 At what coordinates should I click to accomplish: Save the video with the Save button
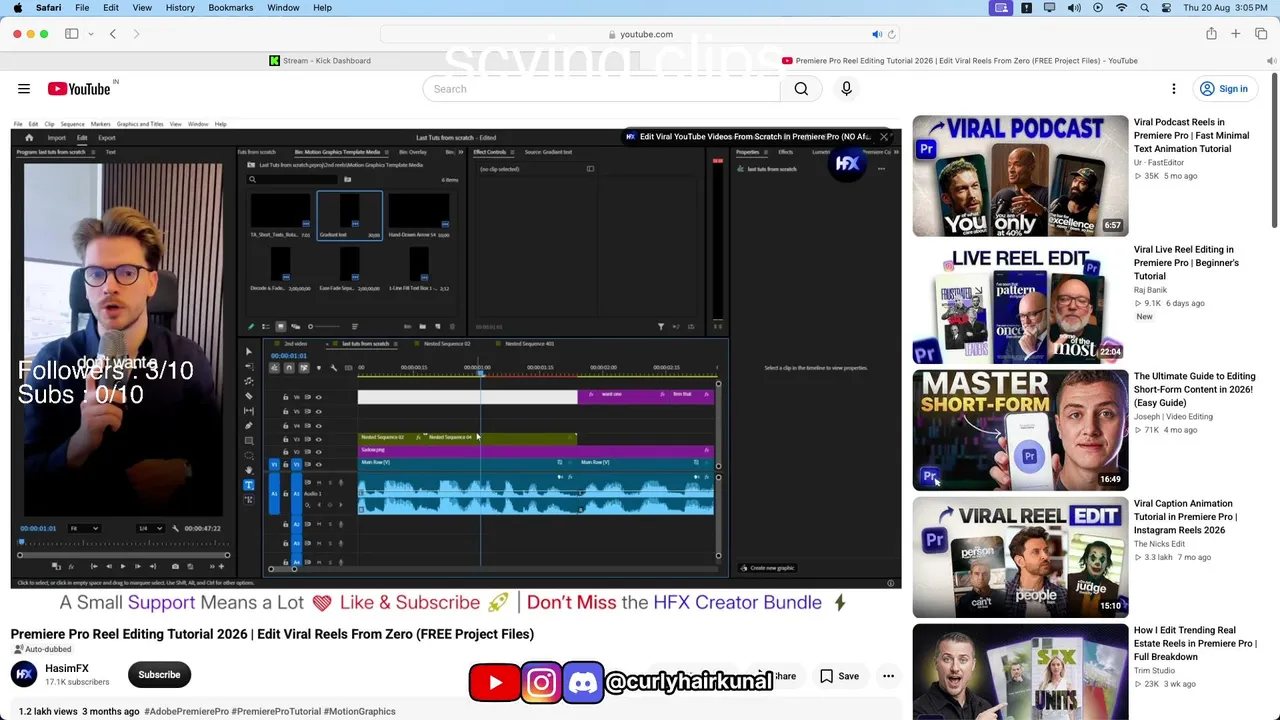pyautogui.click(x=839, y=676)
